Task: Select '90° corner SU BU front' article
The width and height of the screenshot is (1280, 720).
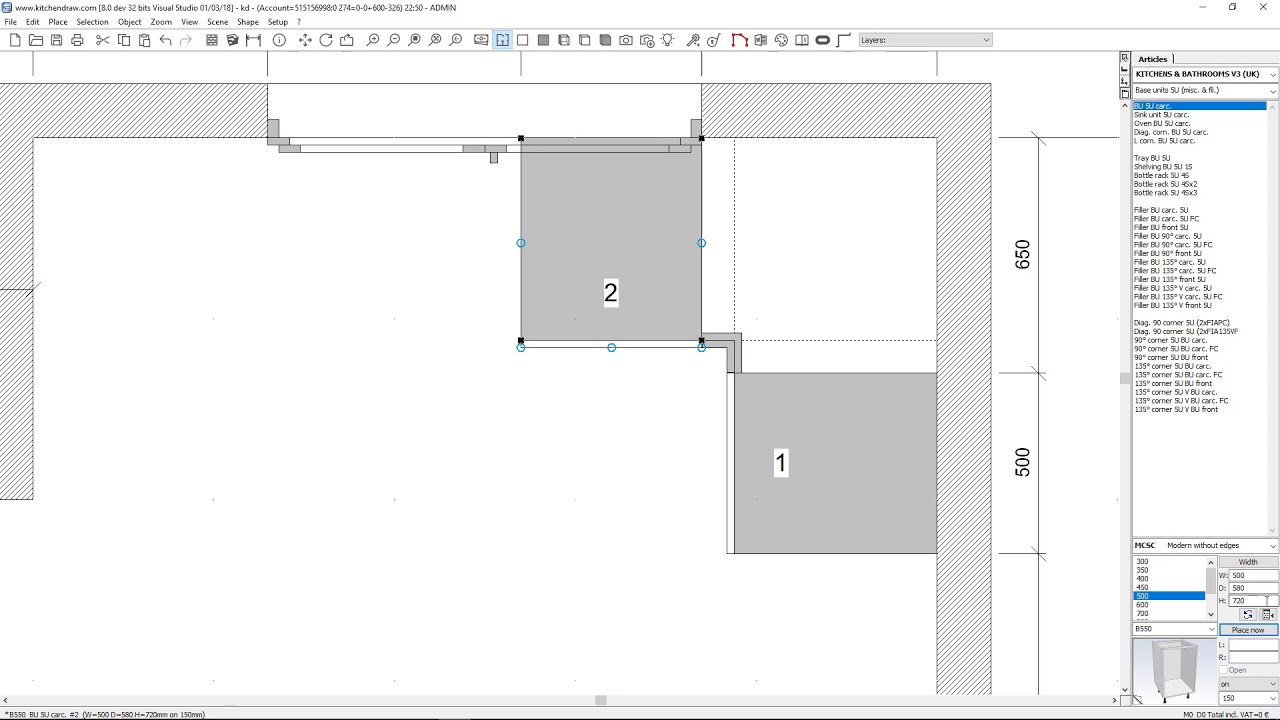Action: point(1171,357)
